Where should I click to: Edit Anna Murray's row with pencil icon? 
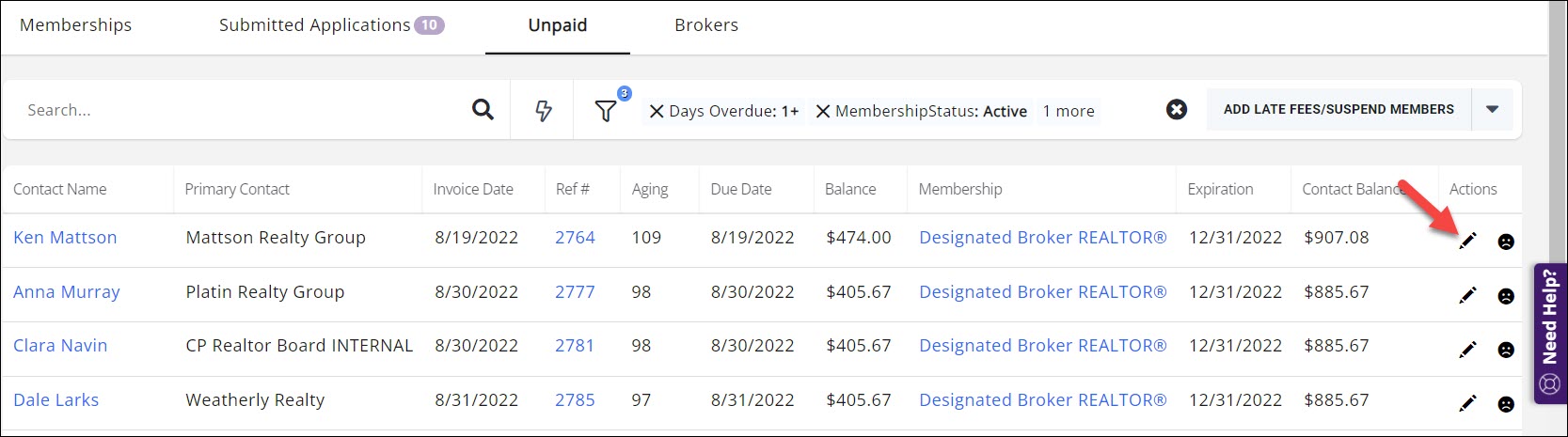1467,295
